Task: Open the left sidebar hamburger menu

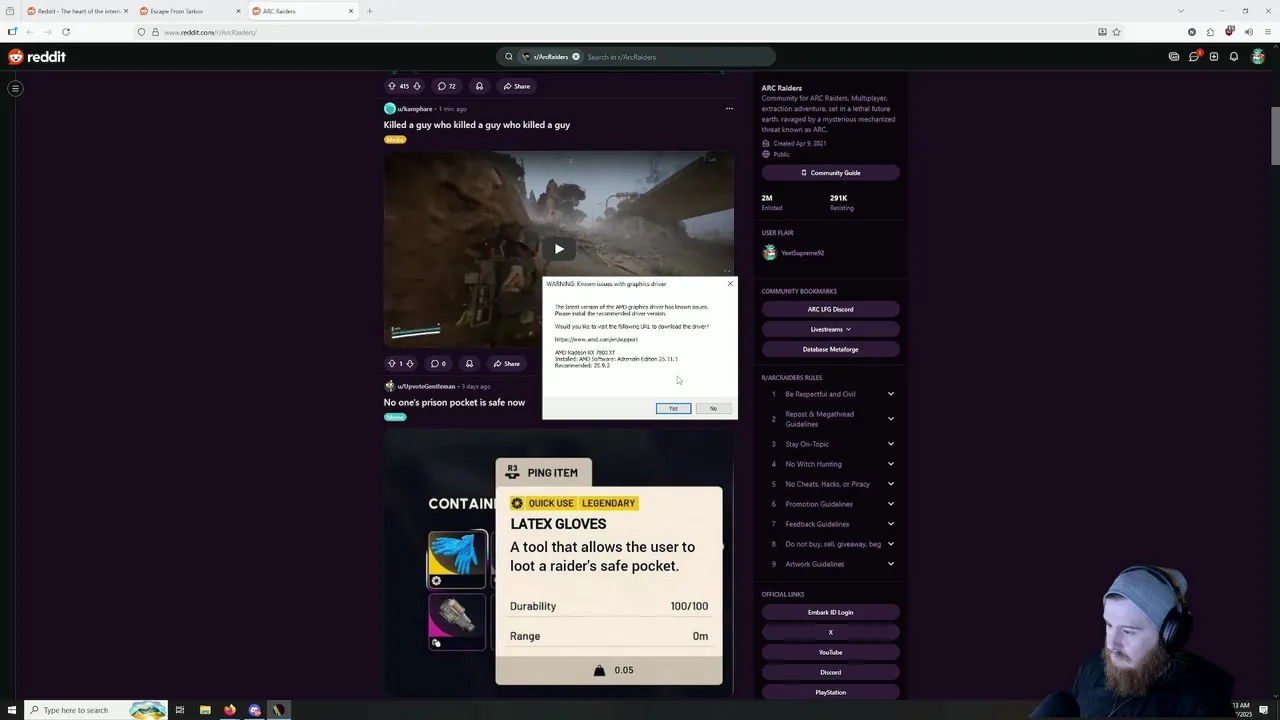Action: pos(15,88)
